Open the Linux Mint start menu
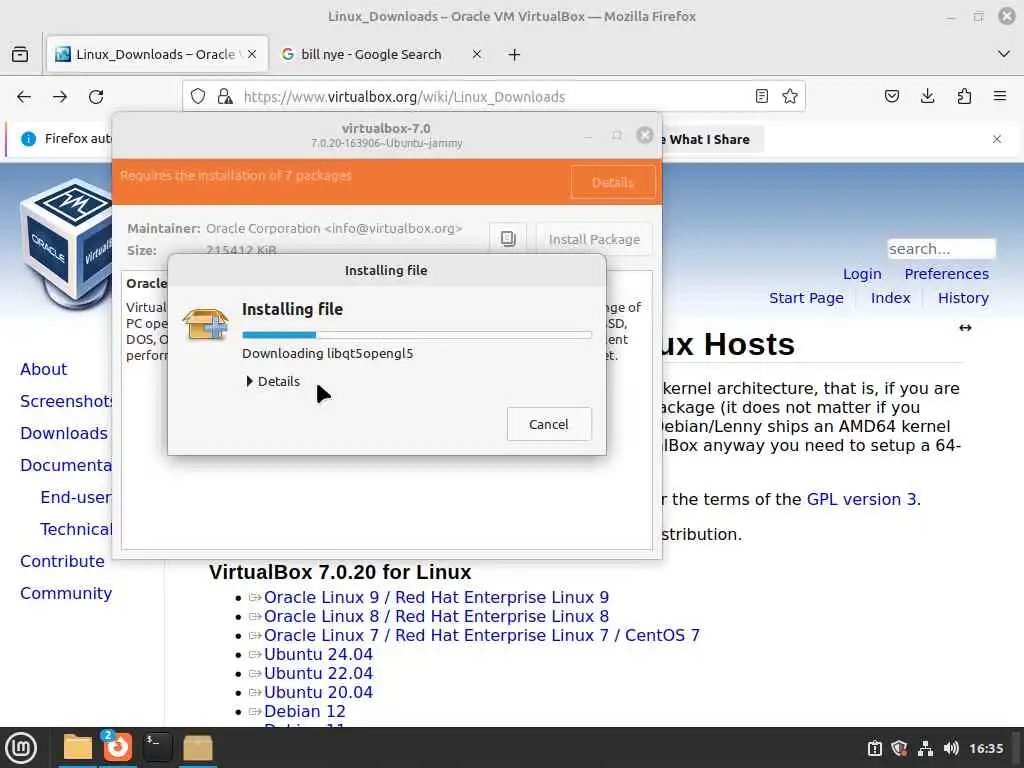Image resolution: width=1024 pixels, height=768 pixels. click(x=21, y=748)
